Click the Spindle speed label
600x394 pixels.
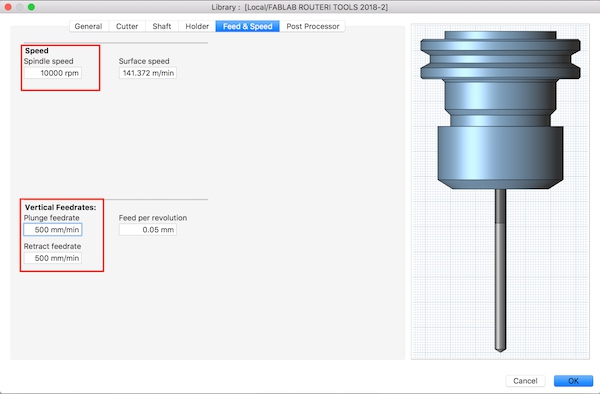click(x=49, y=61)
